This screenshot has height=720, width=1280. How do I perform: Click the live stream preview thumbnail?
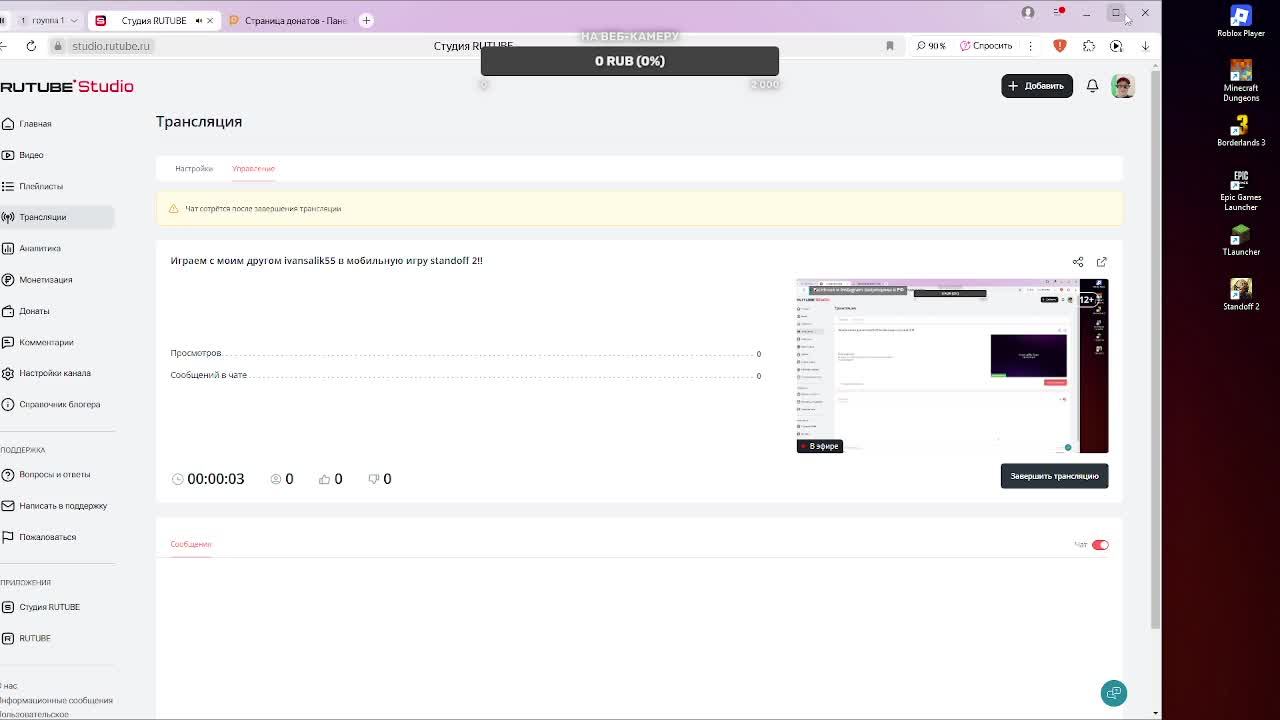coord(952,366)
